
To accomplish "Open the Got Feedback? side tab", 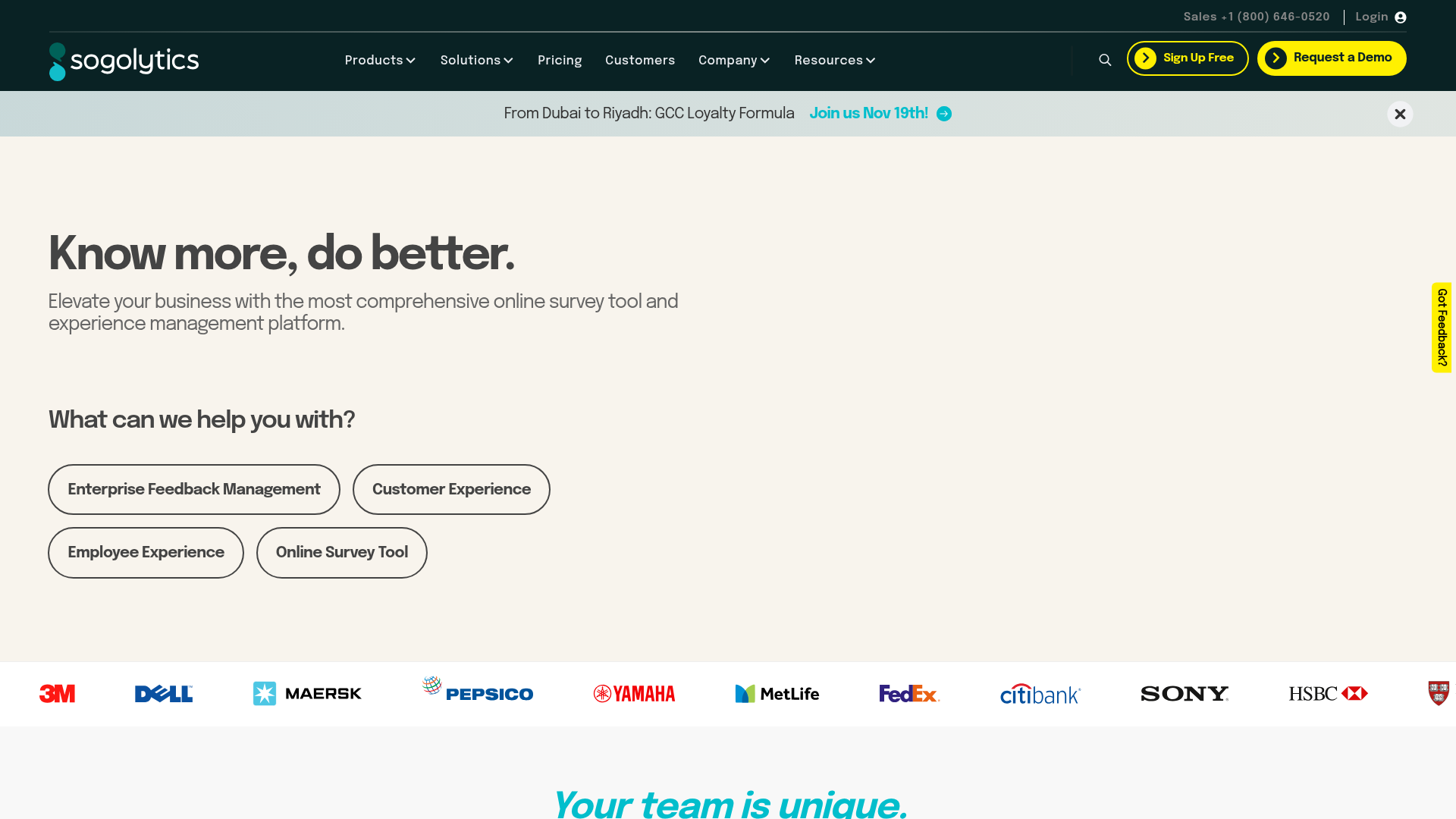I will (x=1442, y=328).
